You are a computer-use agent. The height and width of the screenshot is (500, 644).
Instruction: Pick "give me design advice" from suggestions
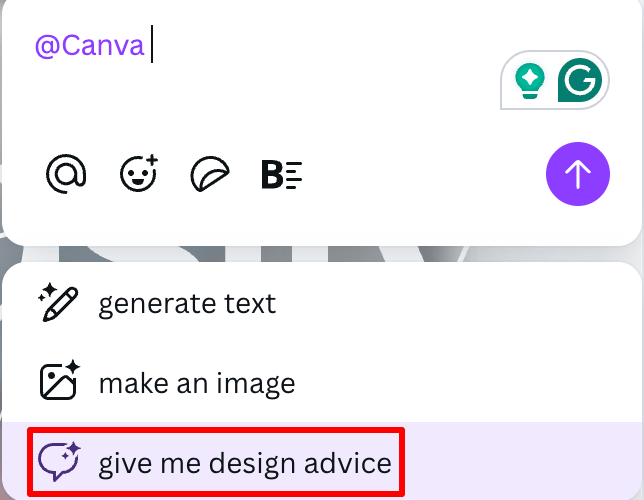tap(244, 463)
